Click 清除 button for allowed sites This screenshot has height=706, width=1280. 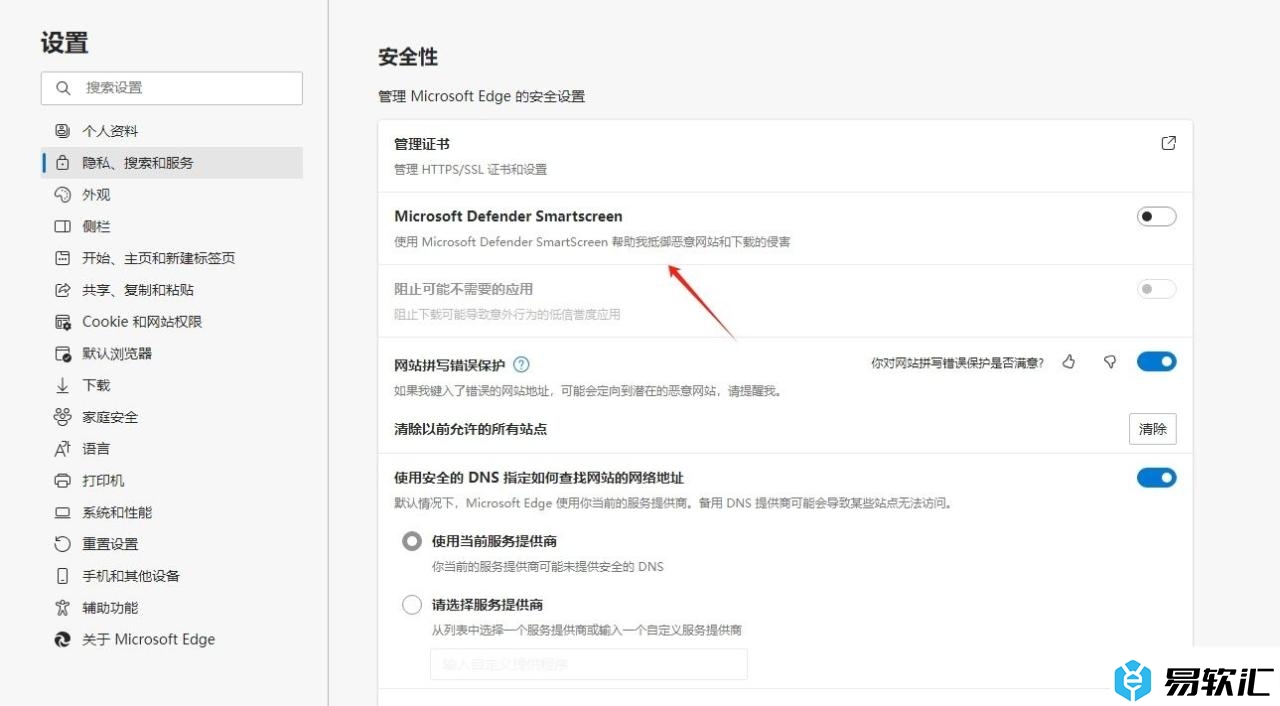[x=1153, y=429]
